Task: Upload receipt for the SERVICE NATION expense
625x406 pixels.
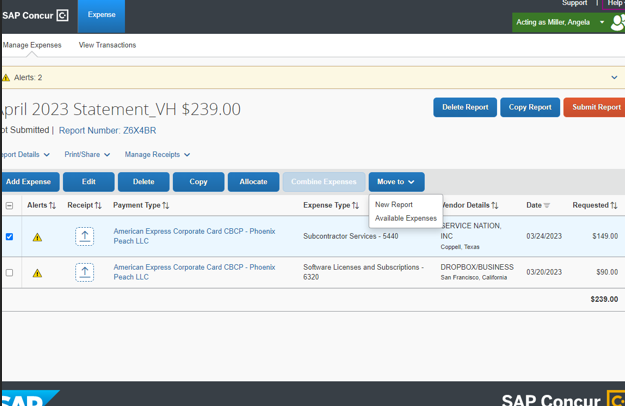Action: coord(85,237)
